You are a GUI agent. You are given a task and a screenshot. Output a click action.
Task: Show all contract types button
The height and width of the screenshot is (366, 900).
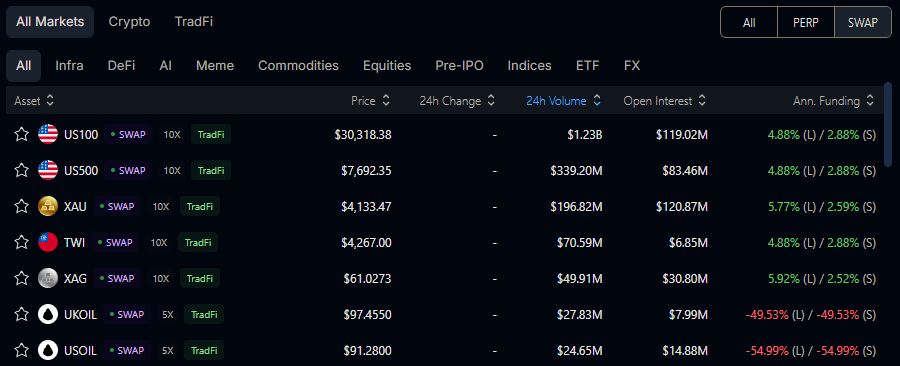click(748, 22)
